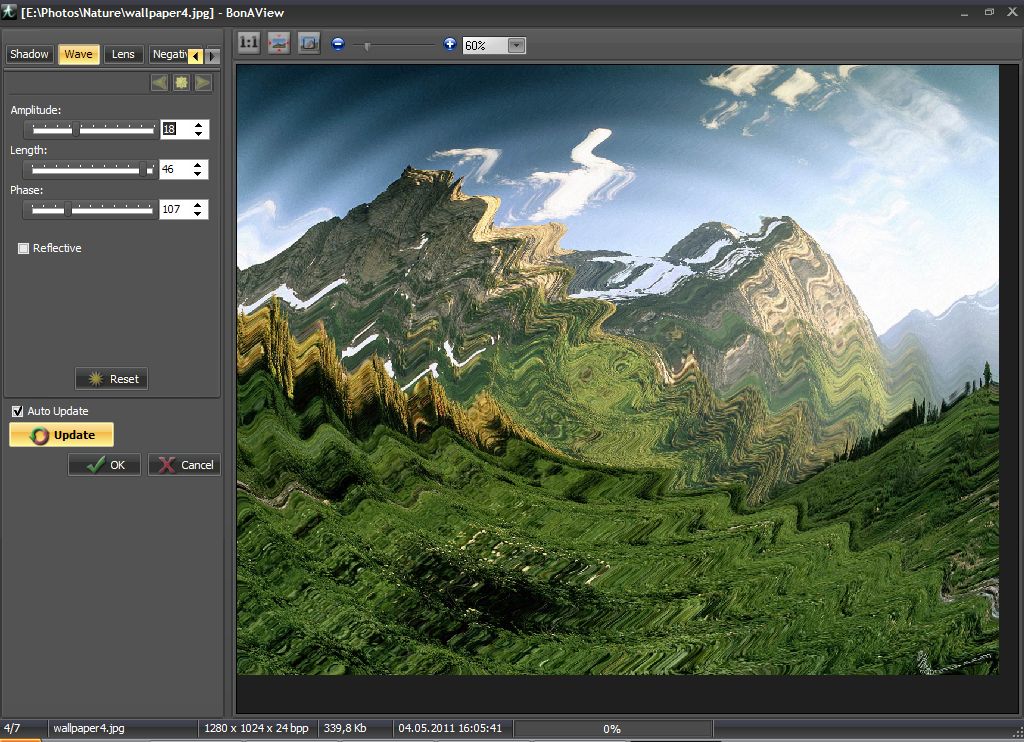Click the left arrow icon above Amplitude
Screen dimensions: 1024x742
pyautogui.click(x=159, y=83)
